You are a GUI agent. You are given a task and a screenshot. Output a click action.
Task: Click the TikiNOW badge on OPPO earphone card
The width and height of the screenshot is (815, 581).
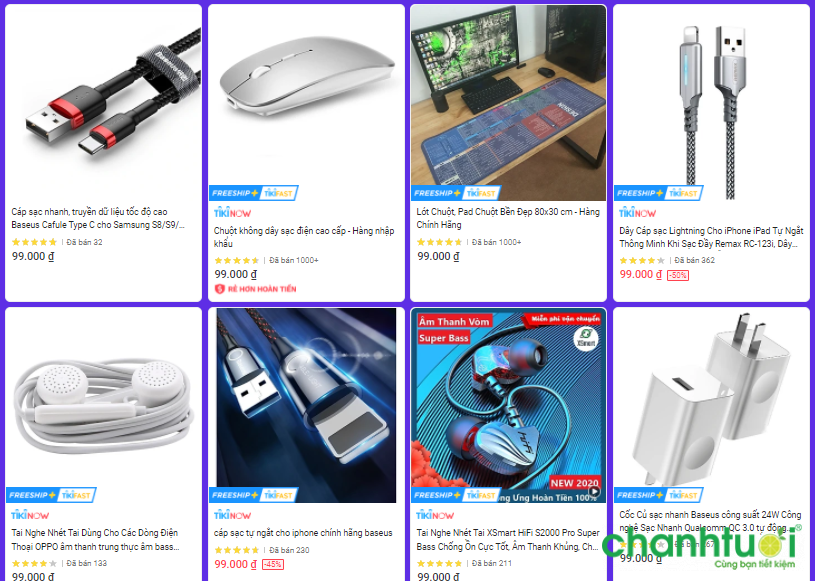[30, 516]
